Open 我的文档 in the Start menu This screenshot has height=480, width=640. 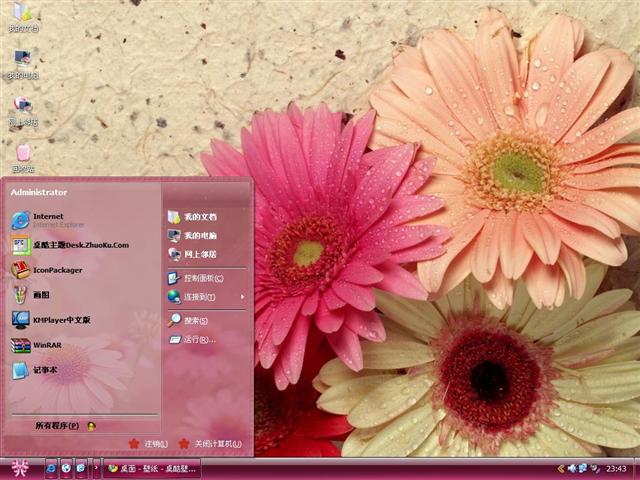pyautogui.click(x=198, y=217)
